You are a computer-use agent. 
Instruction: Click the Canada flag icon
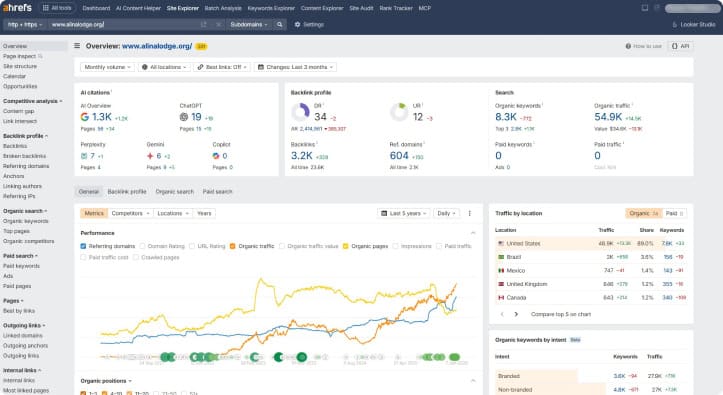click(x=501, y=298)
